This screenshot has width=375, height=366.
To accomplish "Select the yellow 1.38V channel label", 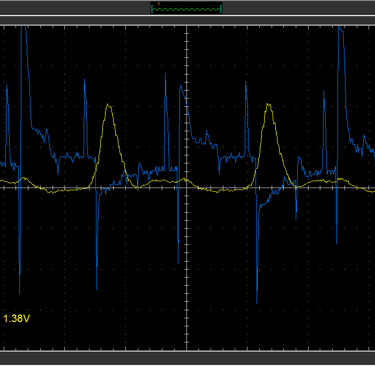I will pyautogui.click(x=17, y=318).
